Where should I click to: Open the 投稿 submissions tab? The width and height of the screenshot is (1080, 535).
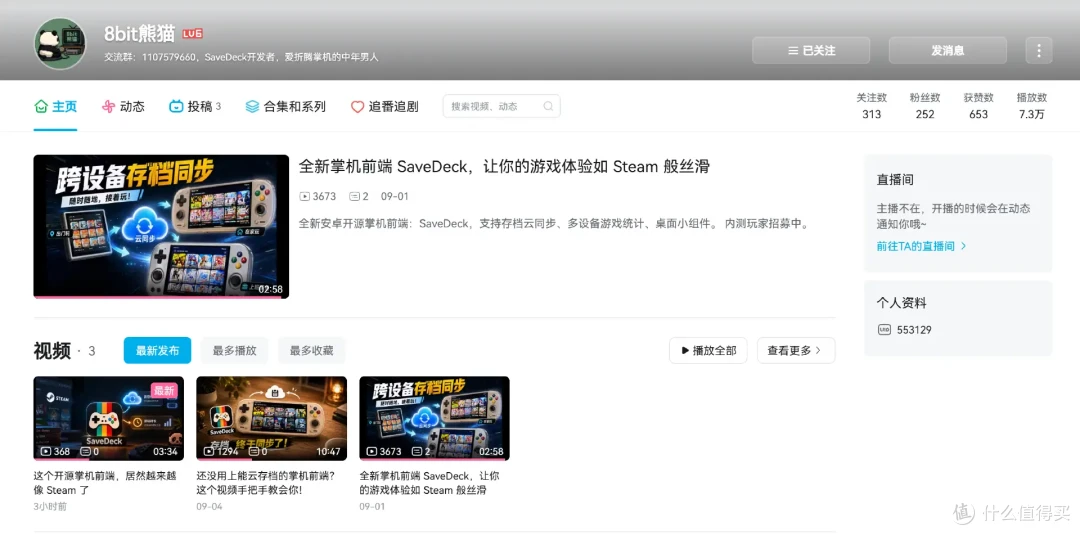coord(195,107)
